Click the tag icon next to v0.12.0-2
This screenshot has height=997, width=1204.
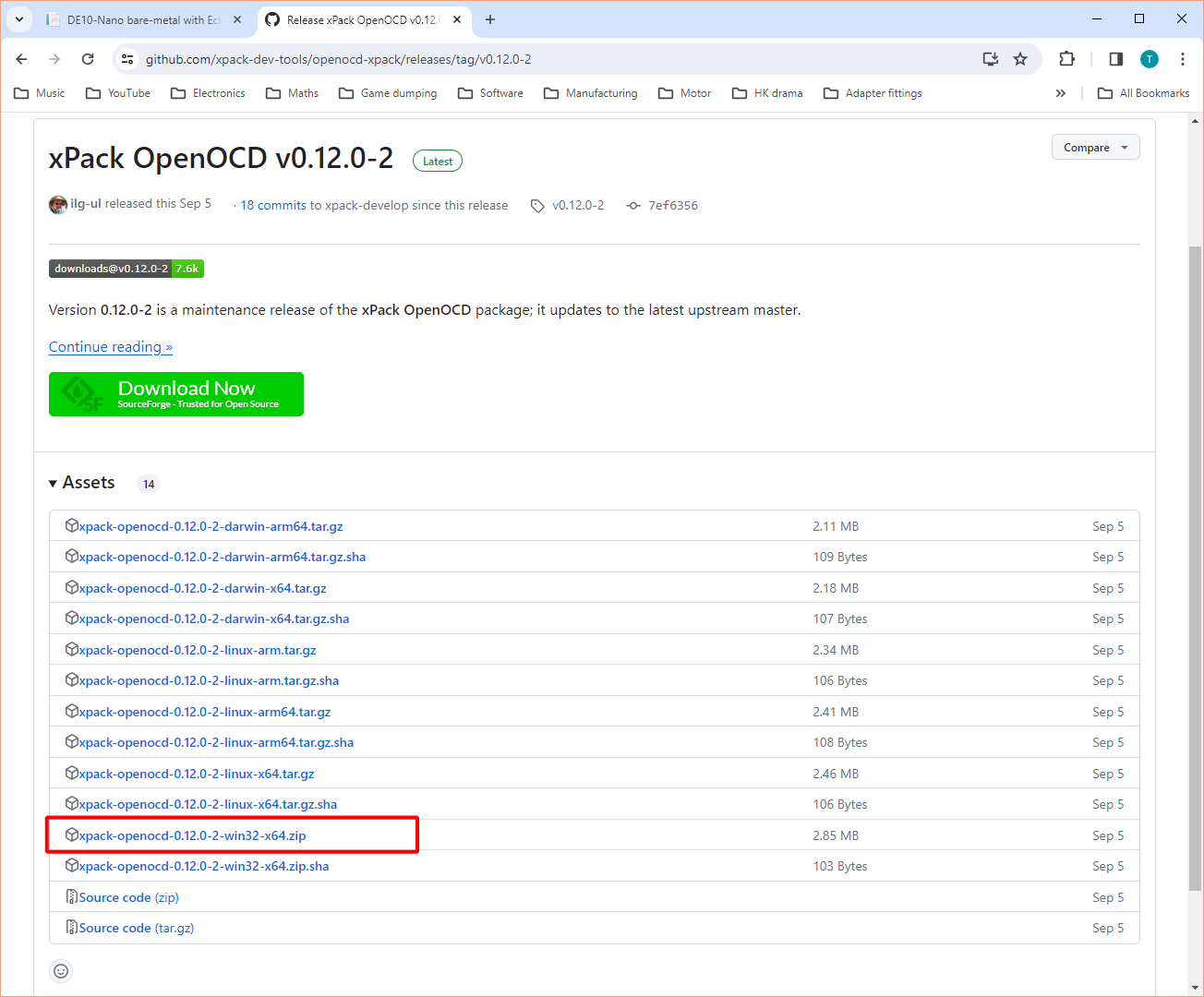coord(538,205)
